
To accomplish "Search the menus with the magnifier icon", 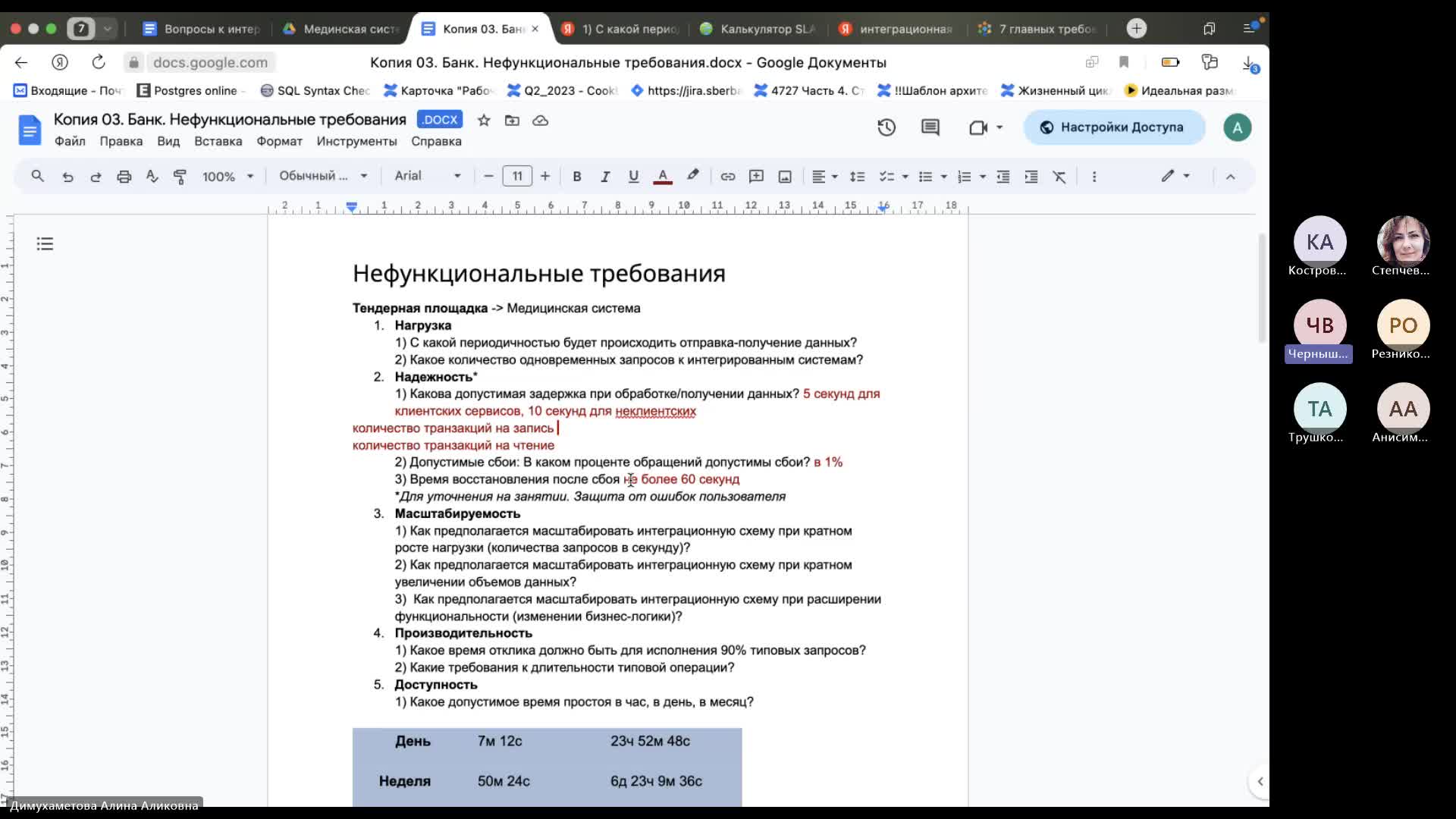I will pos(37,177).
